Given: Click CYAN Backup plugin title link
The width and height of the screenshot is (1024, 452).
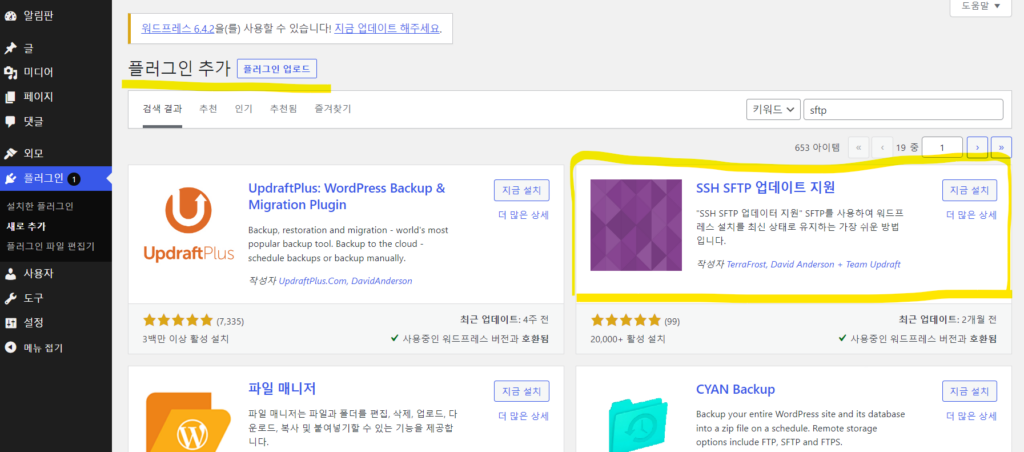Looking at the screenshot, I should [x=735, y=389].
